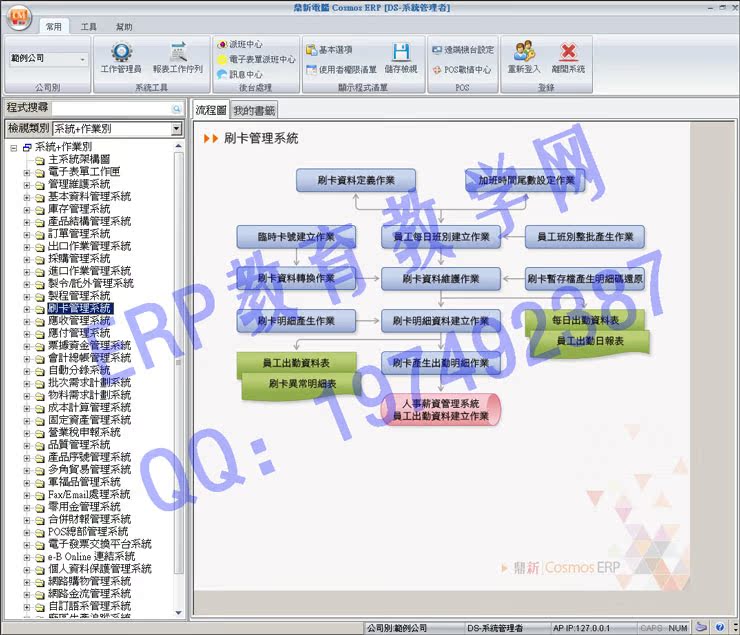
Task: Select the 常用 ribbon tab
Action: (x=54, y=27)
